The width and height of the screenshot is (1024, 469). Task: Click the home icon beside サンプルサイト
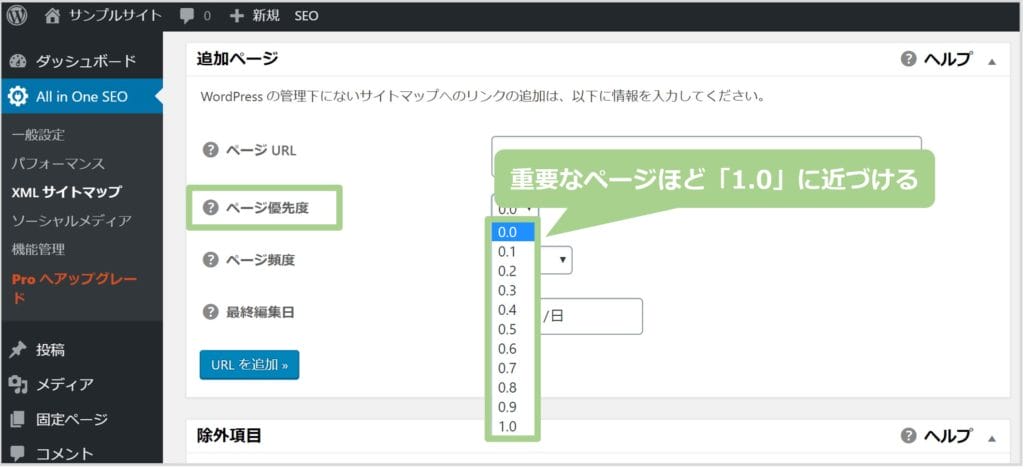(53, 16)
